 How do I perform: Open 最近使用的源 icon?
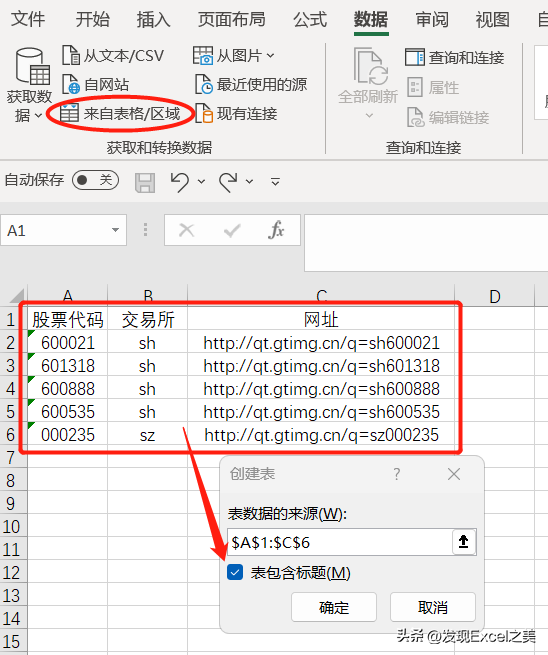click(x=204, y=84)
